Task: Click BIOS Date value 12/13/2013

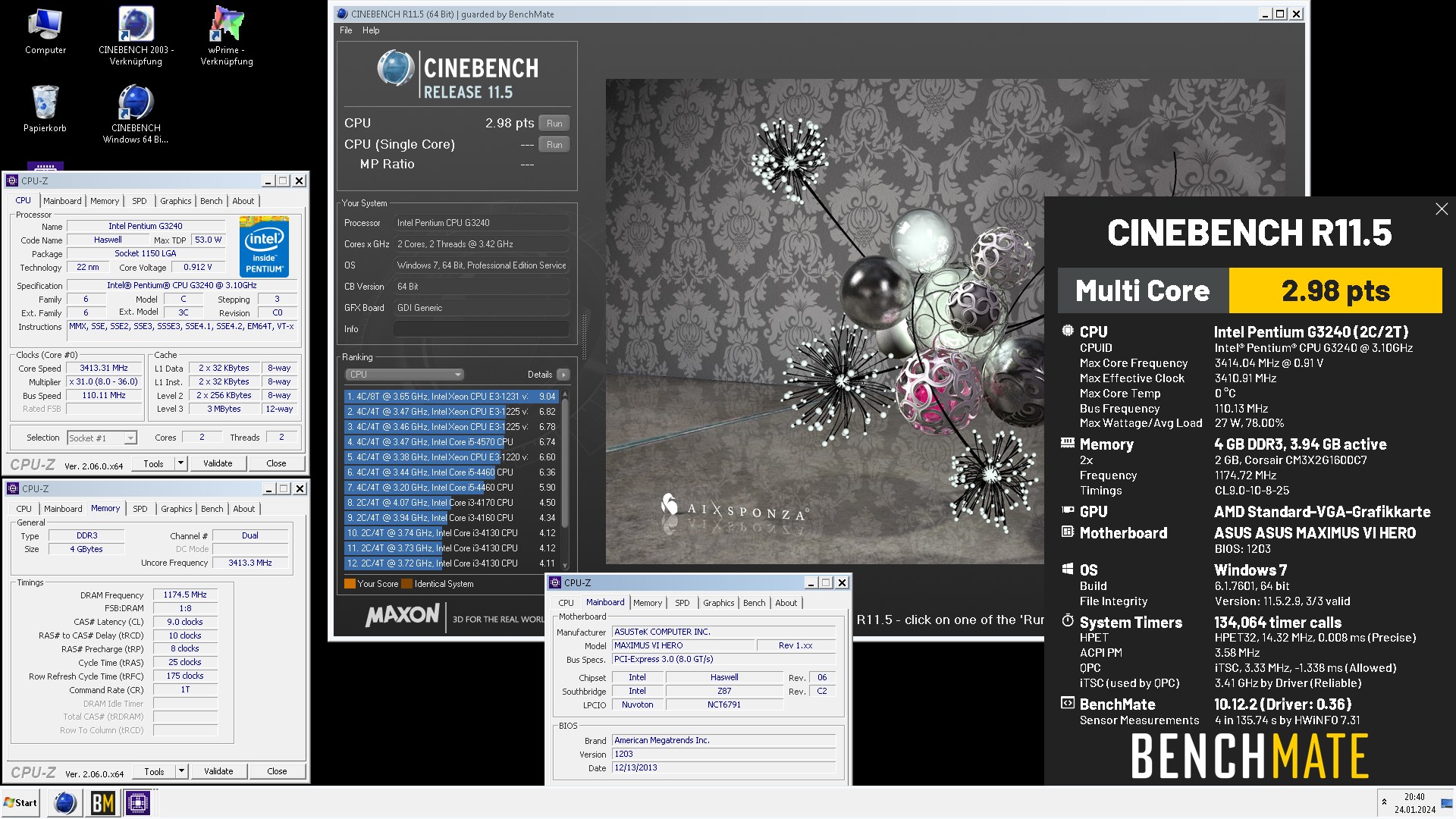Action: [x=724, y=767]
